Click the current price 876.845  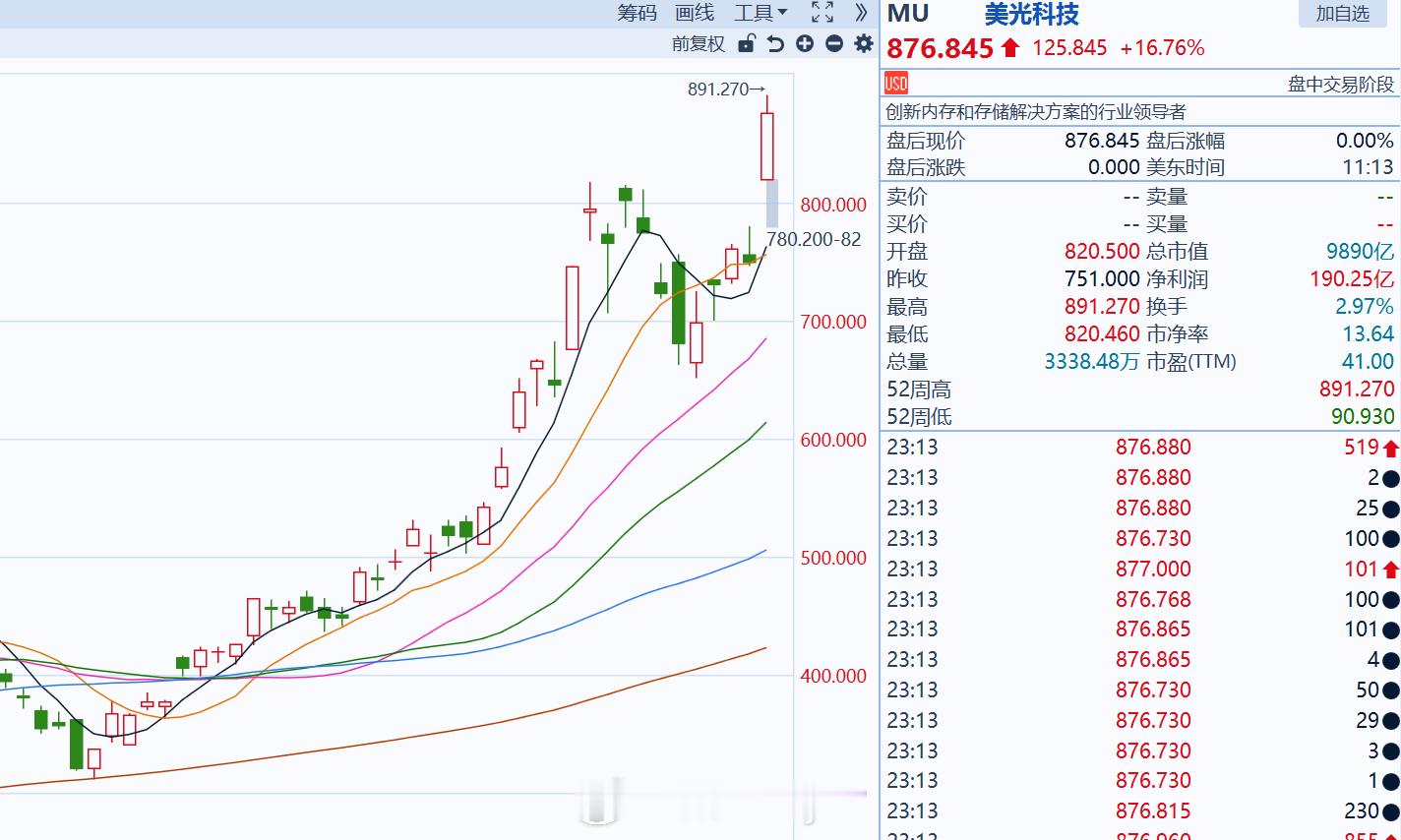[x=941, y=48]
